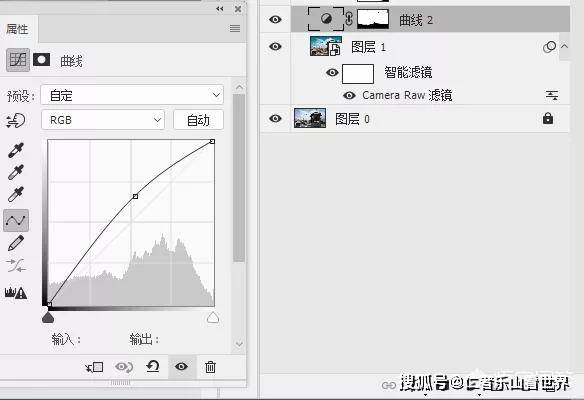Close the Properties panel

click(x=238, y=9)
